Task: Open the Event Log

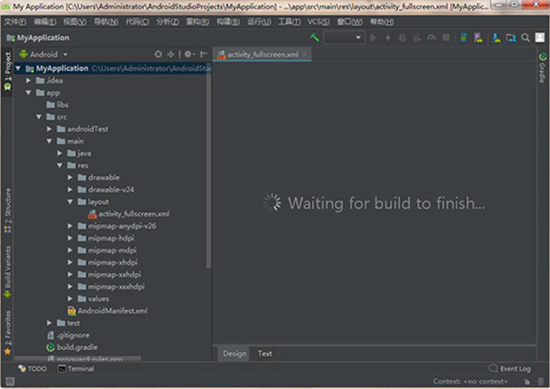Action: coord(510,368)
